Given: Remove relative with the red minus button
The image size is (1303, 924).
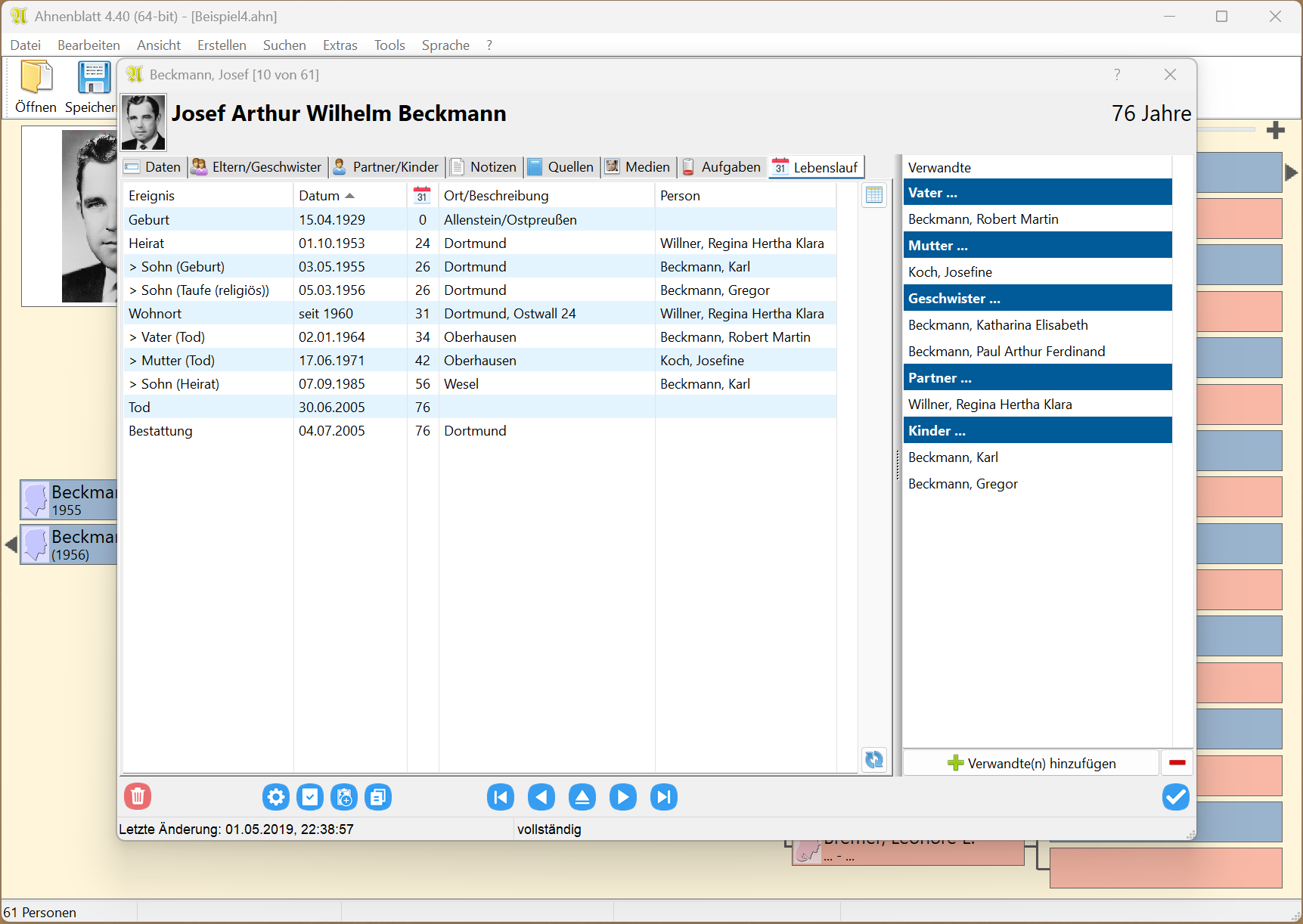Looking at the screenshot, I should click(1177, 763).
